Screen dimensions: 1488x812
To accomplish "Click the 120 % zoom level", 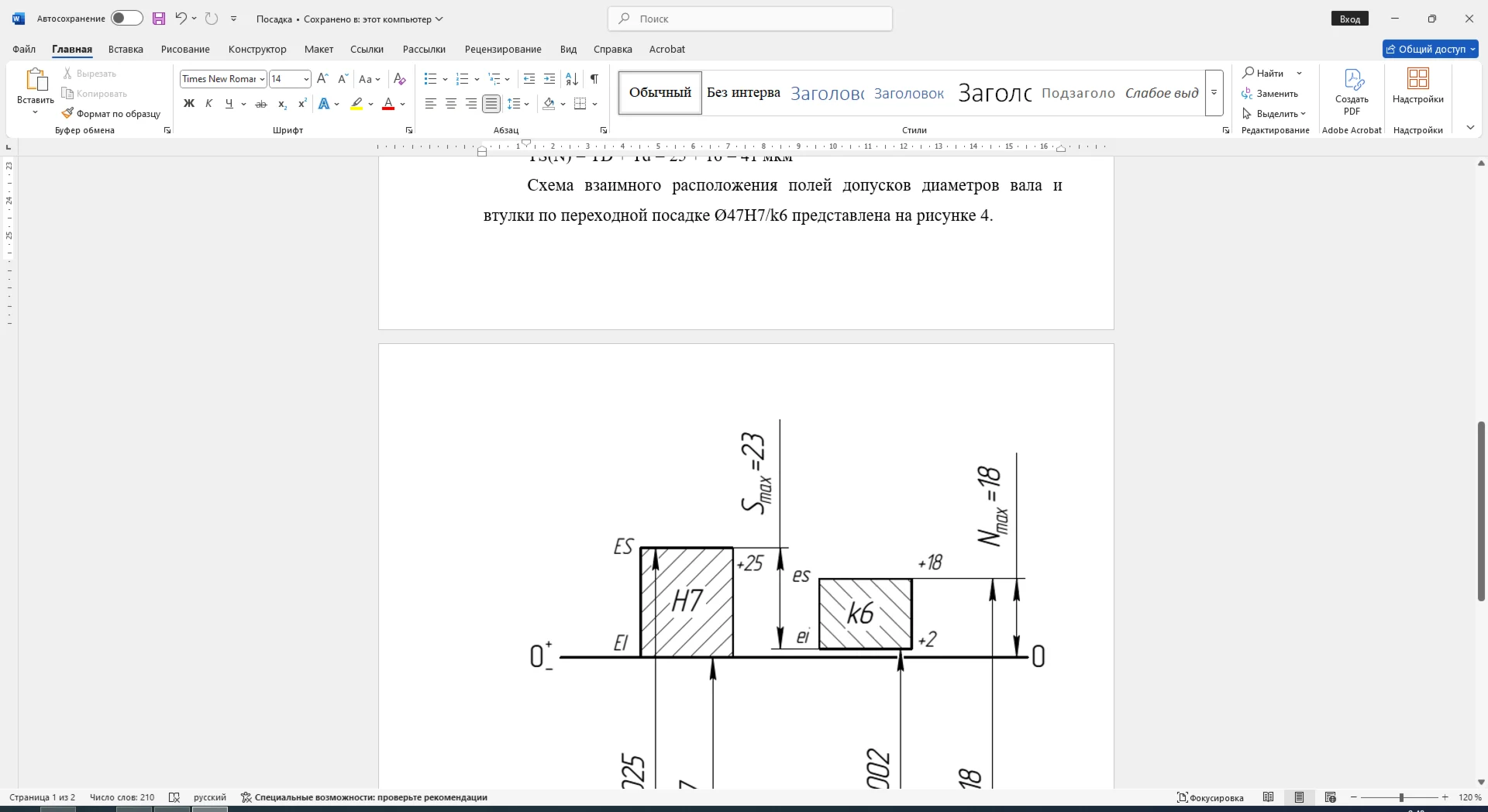I will (x=1469, y=797).
